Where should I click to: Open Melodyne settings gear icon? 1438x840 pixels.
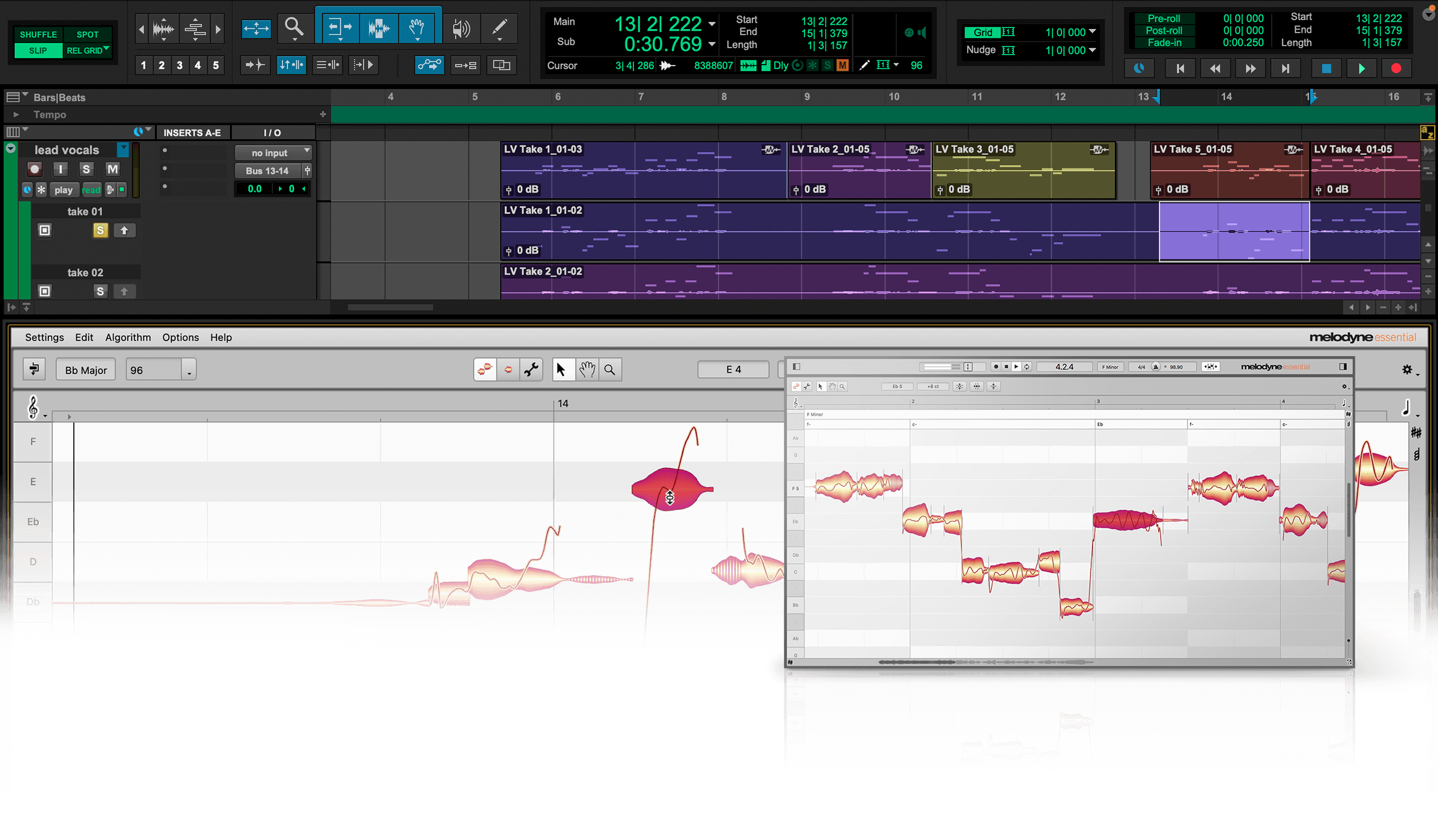pos(1407,370)
